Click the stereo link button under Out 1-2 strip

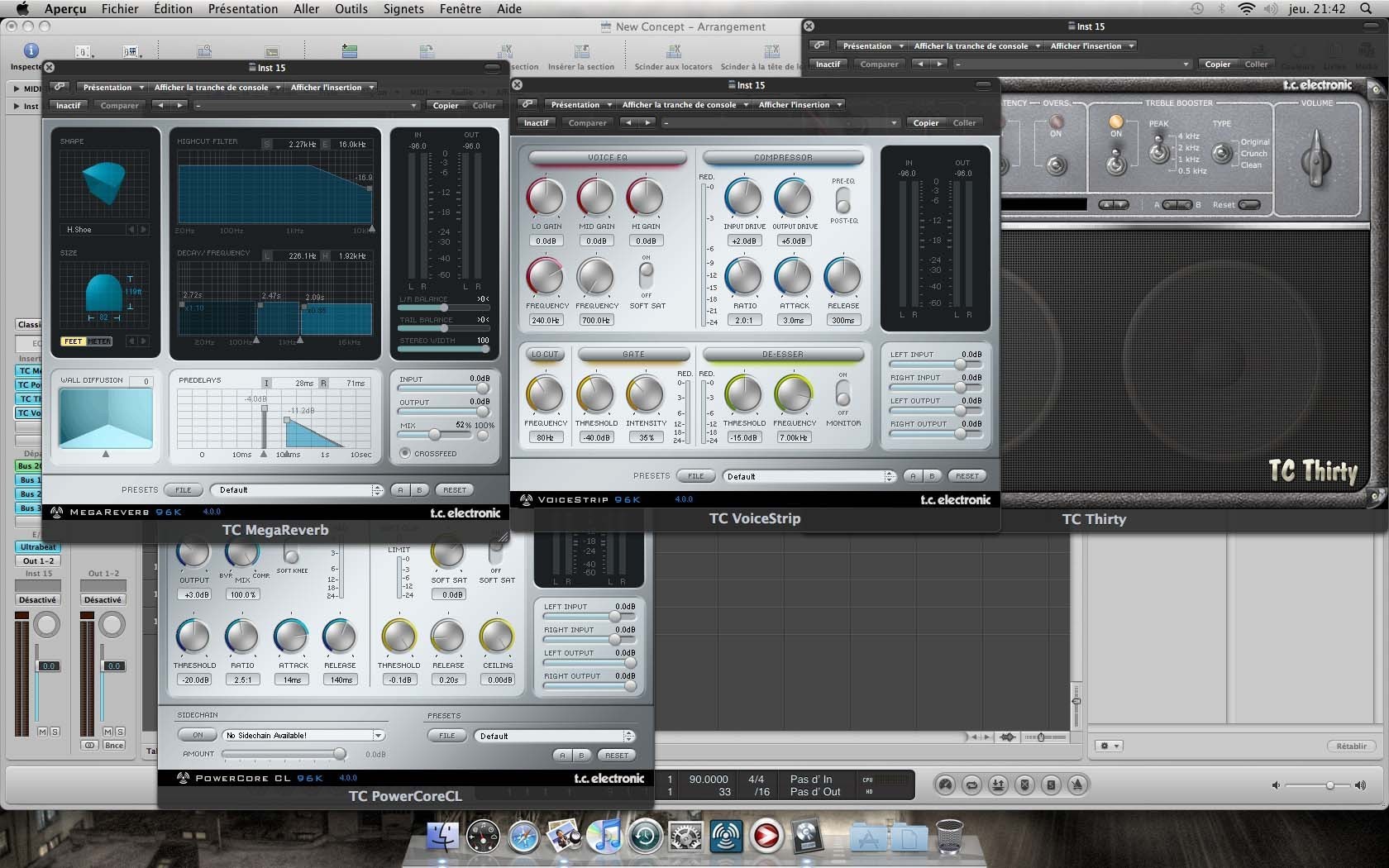pyautogui.click(x=90, y=745)
